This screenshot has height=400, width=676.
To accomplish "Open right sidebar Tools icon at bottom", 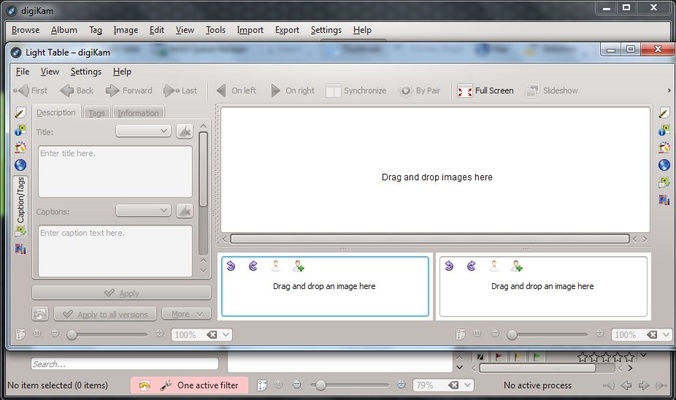I will click(664, 200).
